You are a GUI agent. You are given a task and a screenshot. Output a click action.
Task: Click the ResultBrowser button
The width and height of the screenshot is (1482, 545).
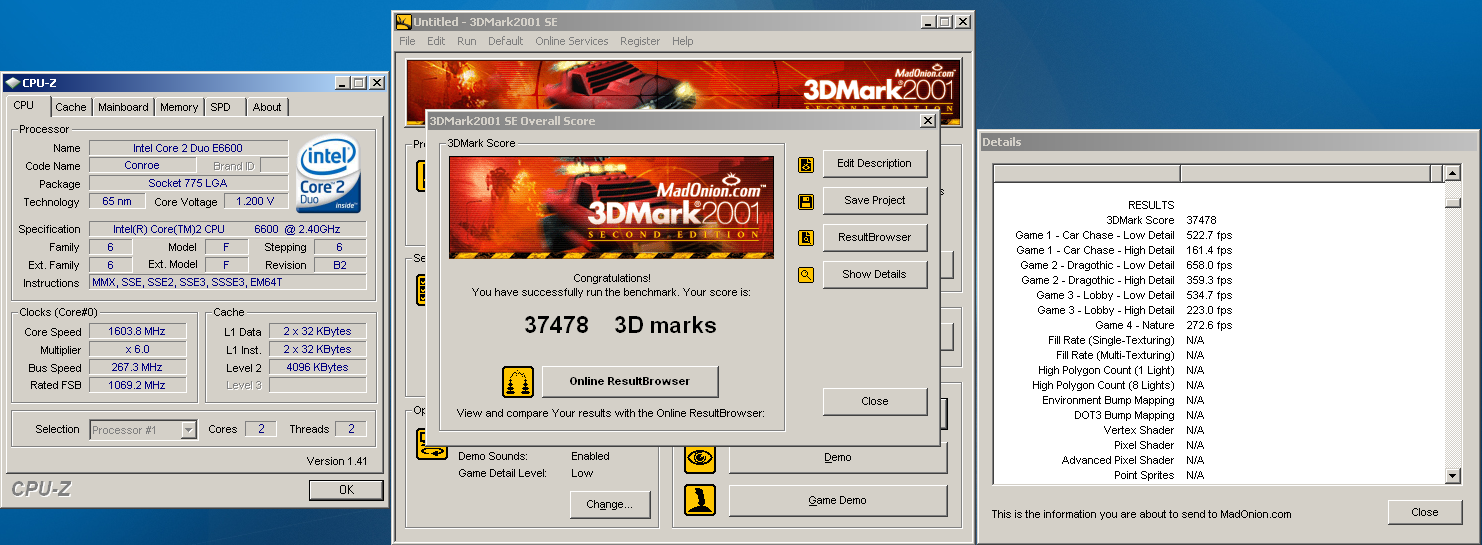(875, 238)
